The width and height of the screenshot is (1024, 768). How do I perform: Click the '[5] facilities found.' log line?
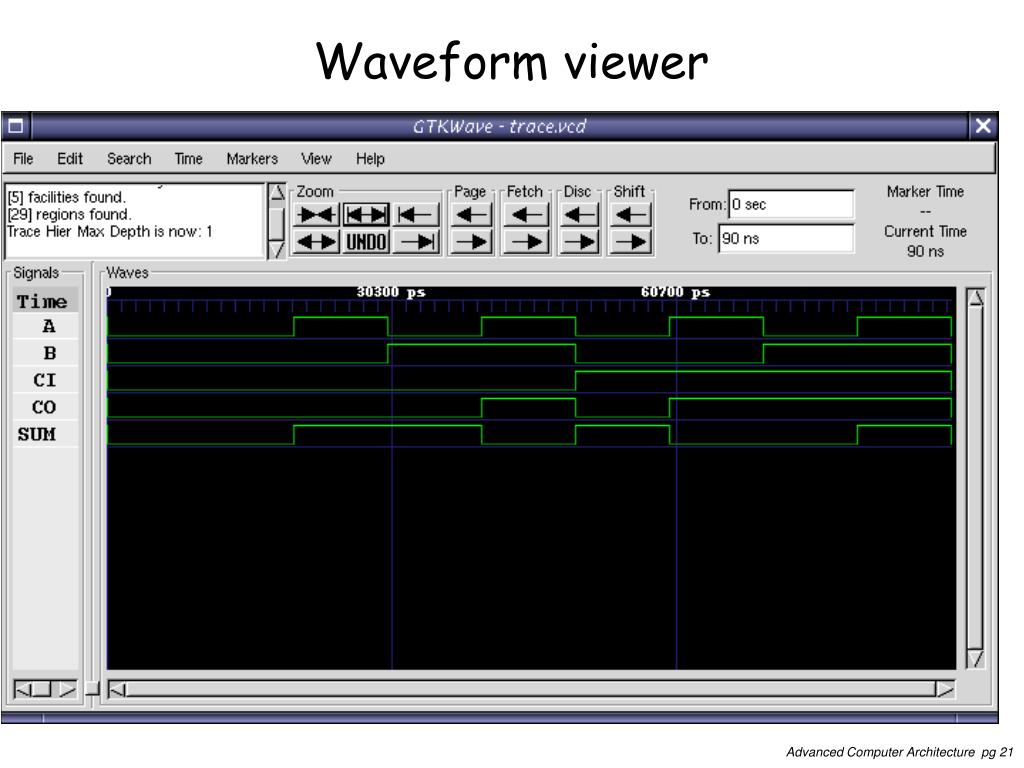pyautogui.click(x=66, y=197)
